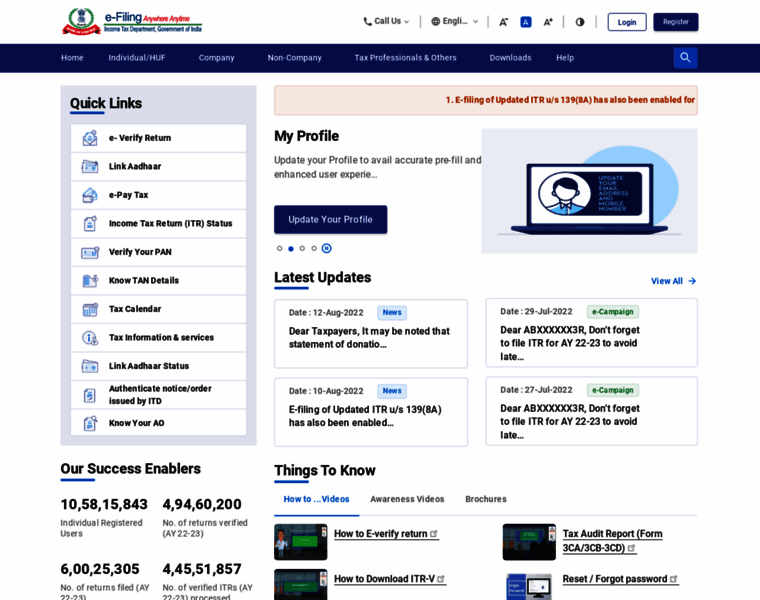
Task: Open the How to E-verify return thumbnail
Action: [x=300, y=541]
